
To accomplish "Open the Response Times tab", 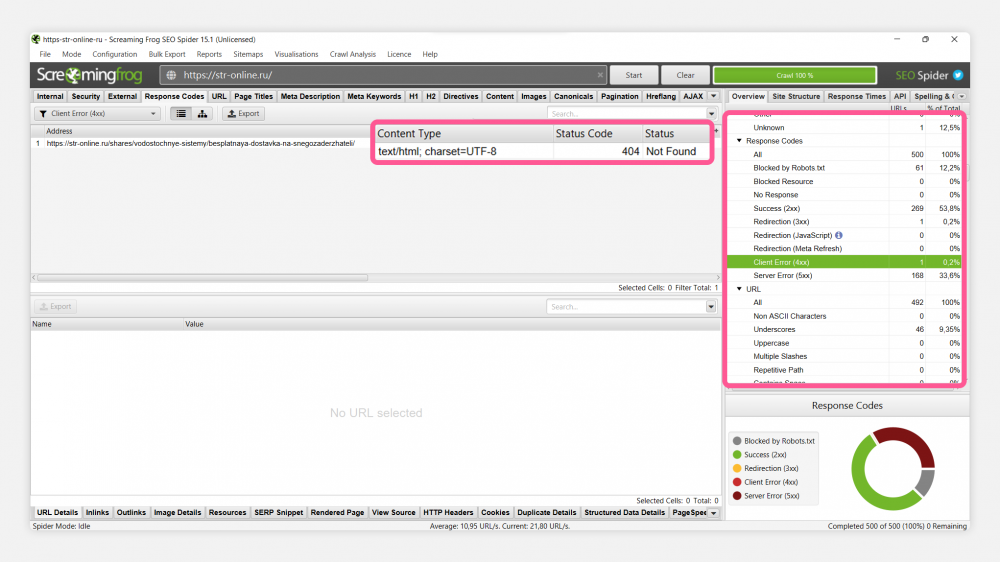I will pyautogui.click(x=857, y=96).
